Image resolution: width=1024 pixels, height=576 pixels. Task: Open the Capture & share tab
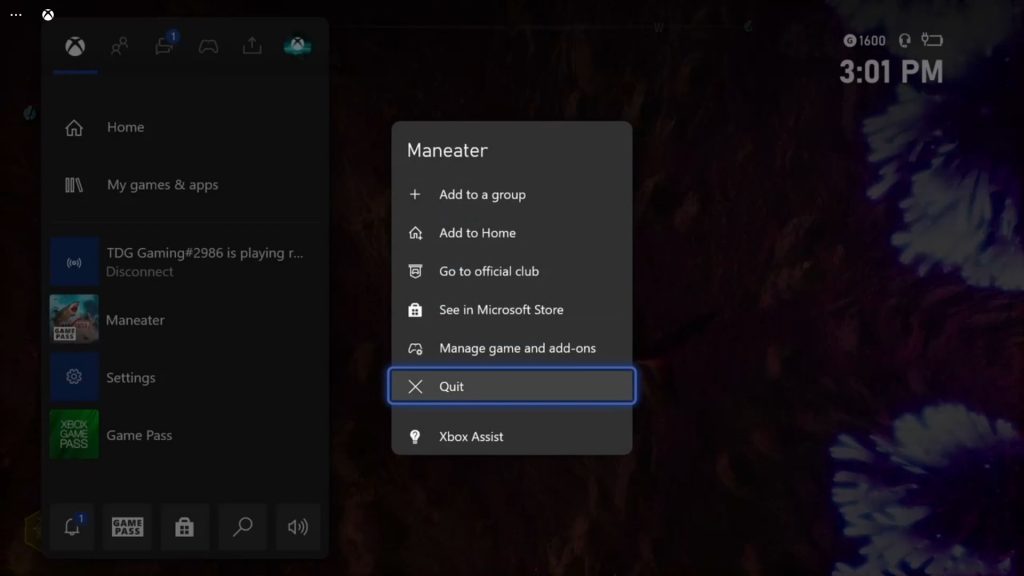coord(252,46)
